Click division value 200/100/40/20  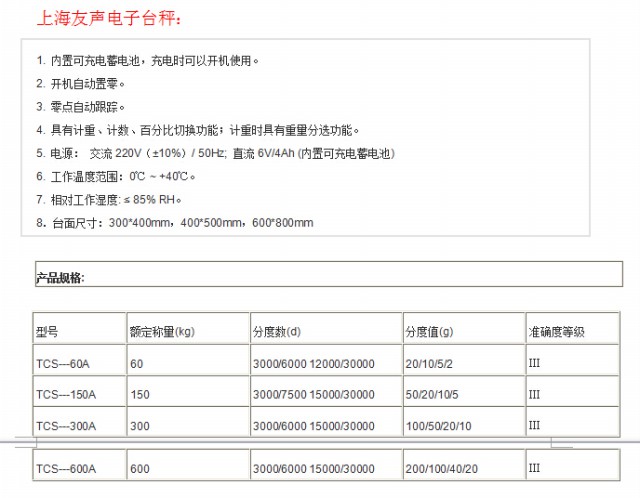click(x=442, y=469)
